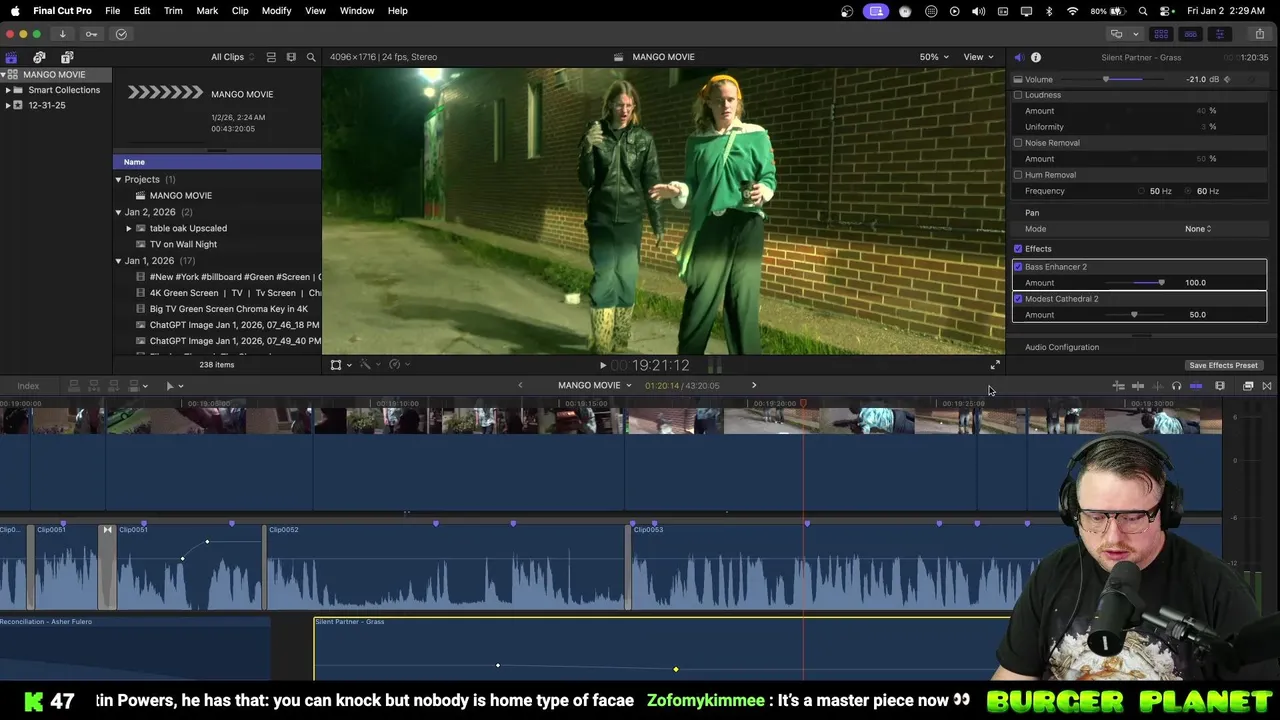Open Background Tasks checkmark icon

[x=121, y=34]
